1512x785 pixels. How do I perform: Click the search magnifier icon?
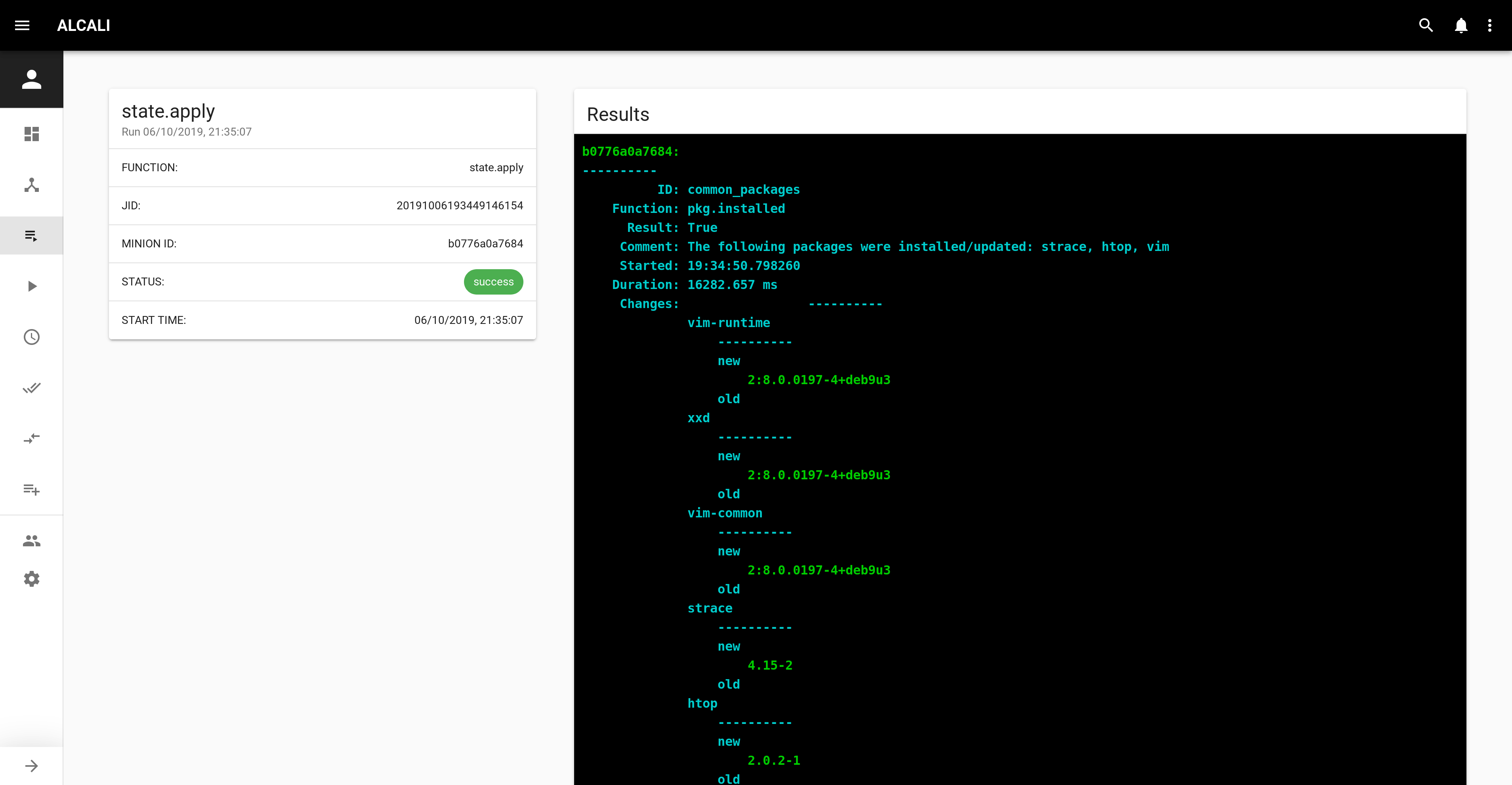(x=1426, y=25)
